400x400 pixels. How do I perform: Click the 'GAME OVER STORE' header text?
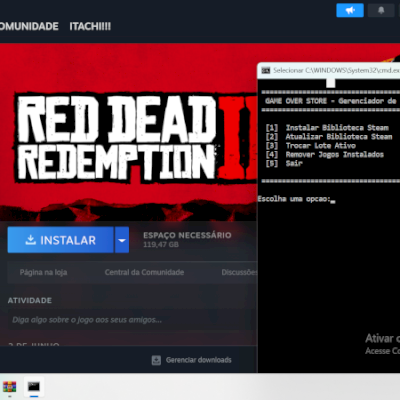pyautogui.click(x=296, y=101)
